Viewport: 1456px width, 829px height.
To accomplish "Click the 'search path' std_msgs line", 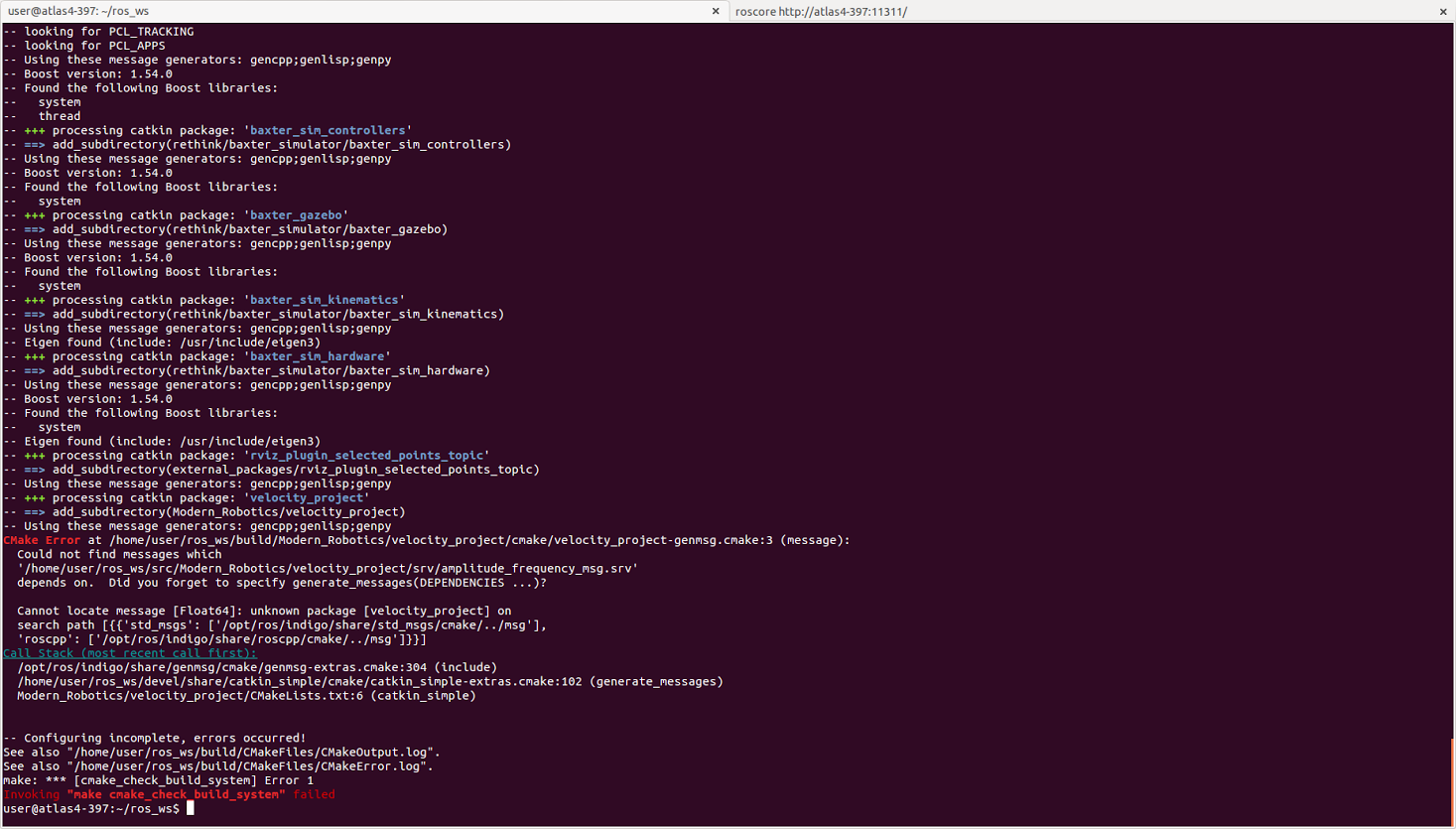I will (282, 625).
